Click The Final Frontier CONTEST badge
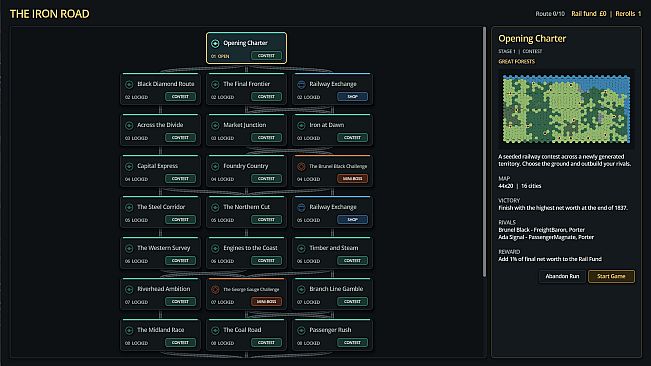 click(266, 97)
